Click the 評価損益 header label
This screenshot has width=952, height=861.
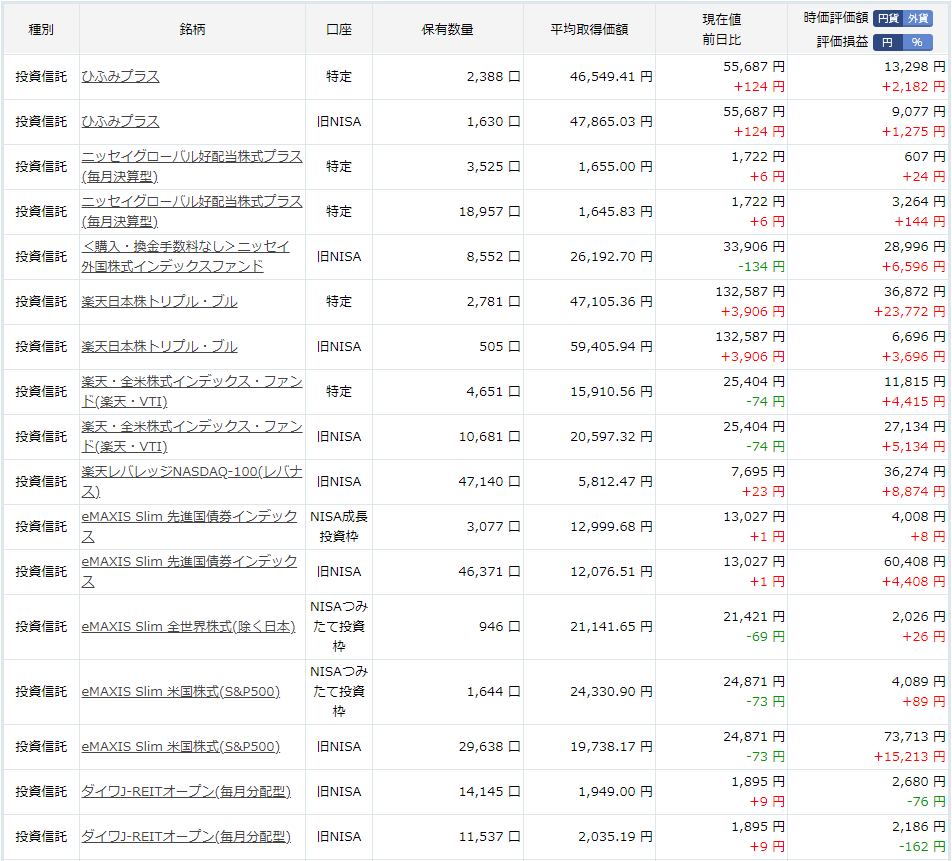tap(843, 42)
